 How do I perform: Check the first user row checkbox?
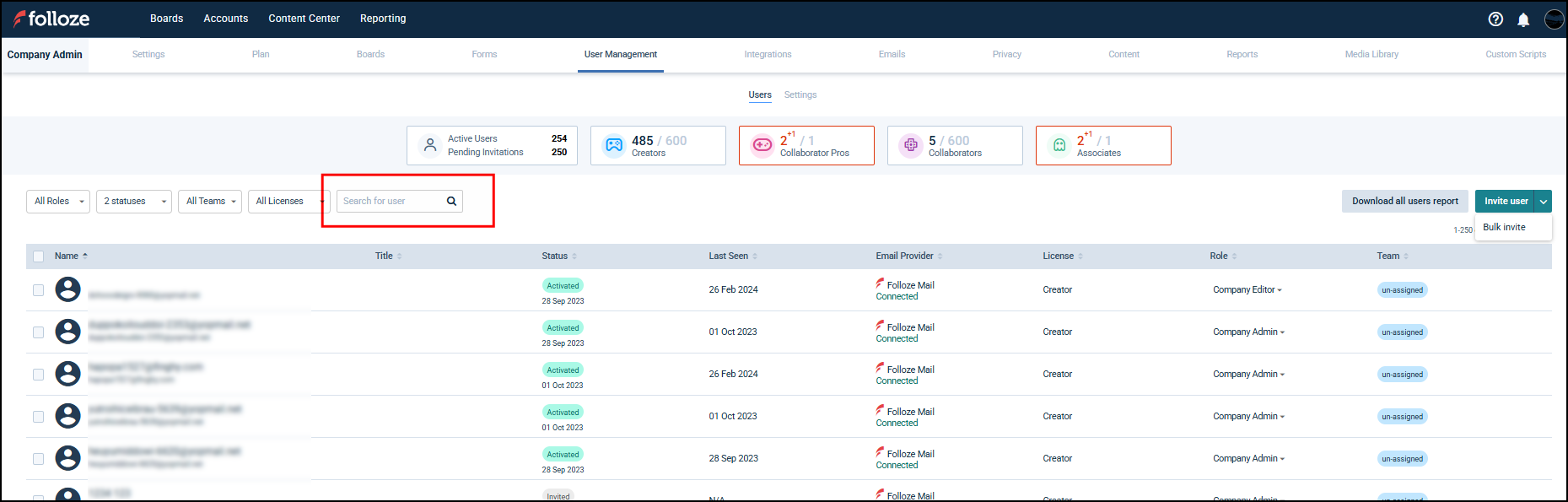click(x=38, y=290)
